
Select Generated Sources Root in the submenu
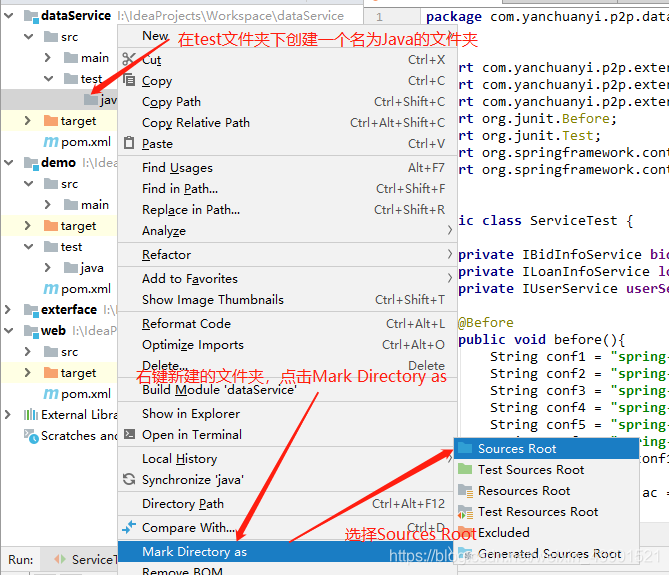tap(547, 554)
